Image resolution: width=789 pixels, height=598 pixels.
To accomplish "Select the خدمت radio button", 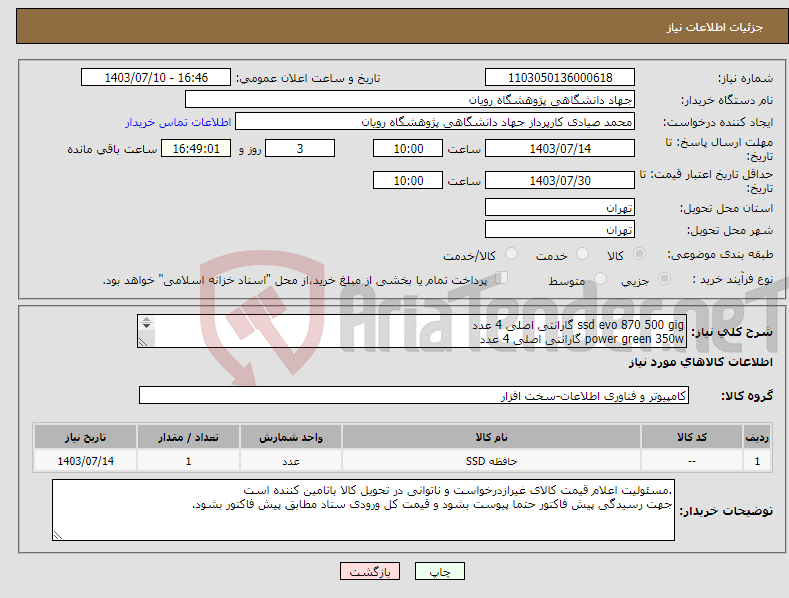I will coord(582,254).
